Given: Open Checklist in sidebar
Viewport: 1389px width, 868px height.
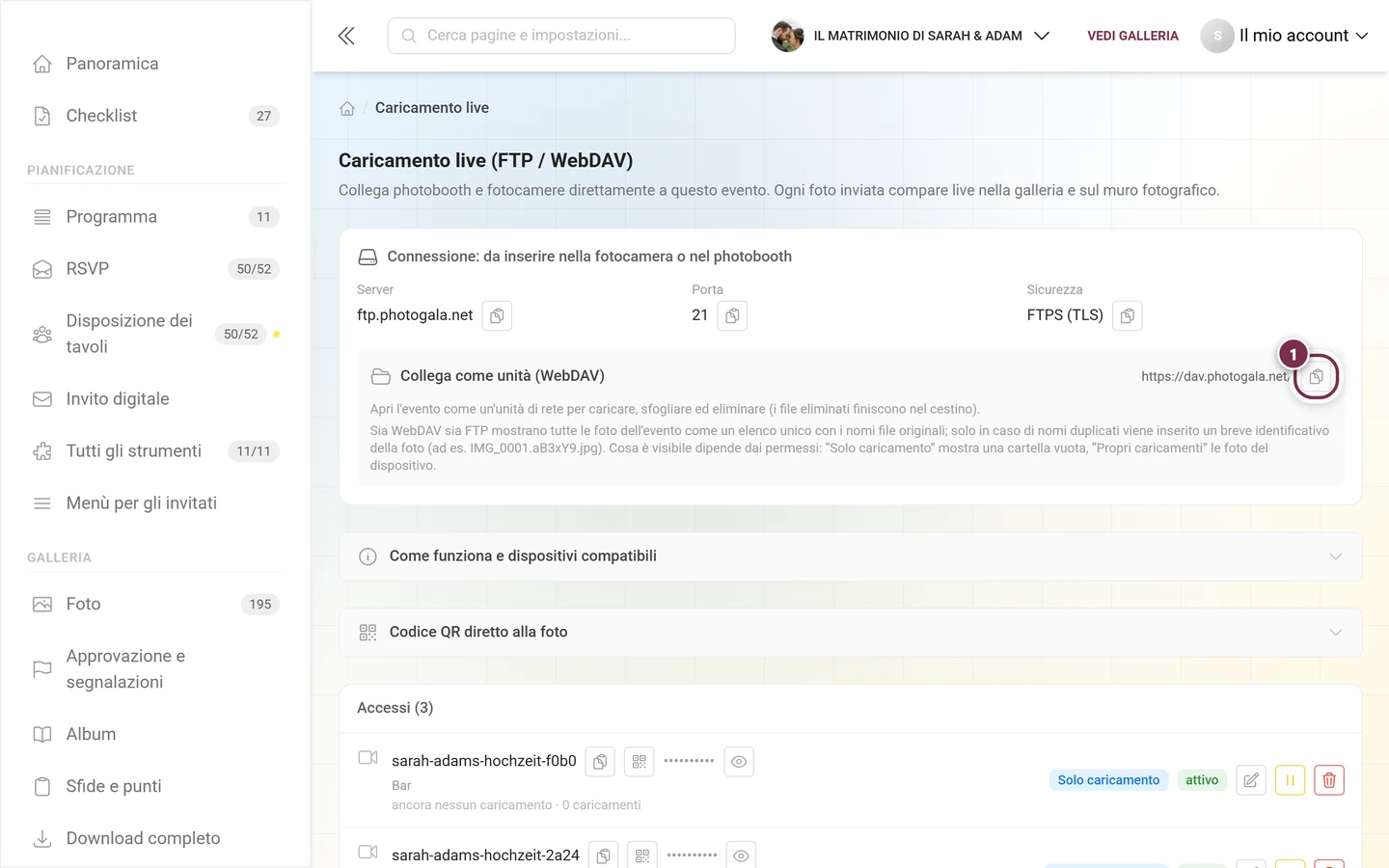Looking at the screenshot, I should pyautogui.click(x=155, y=116).
